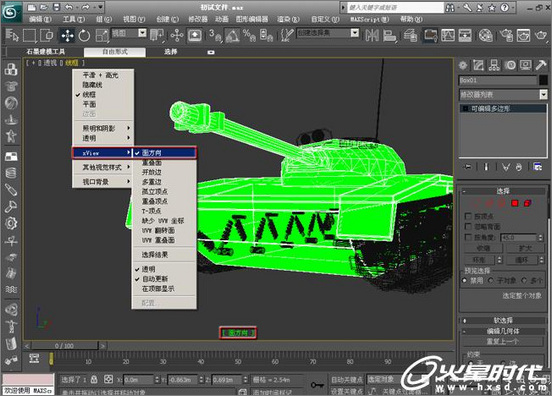Click the Align tool icon
The image size is (552, 396).
pos(389,36)
